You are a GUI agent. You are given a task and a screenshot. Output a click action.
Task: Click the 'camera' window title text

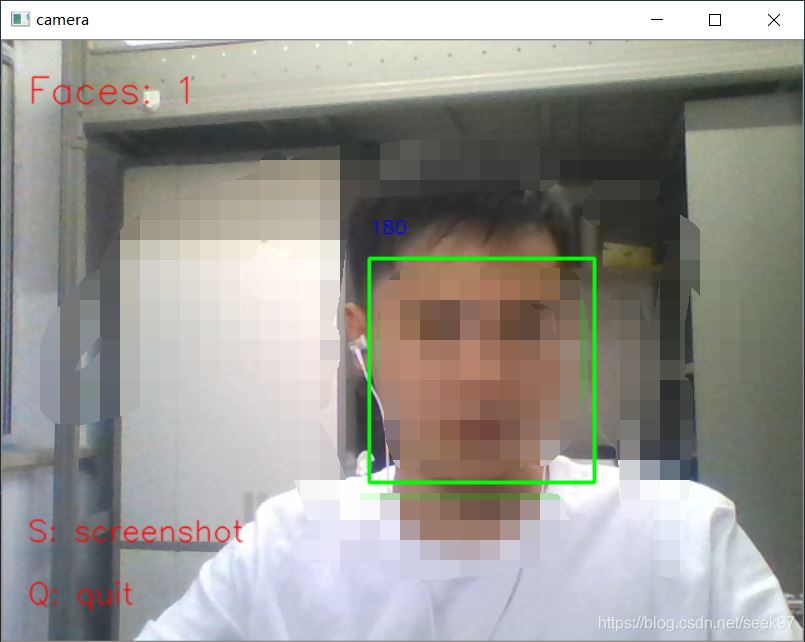63,20
